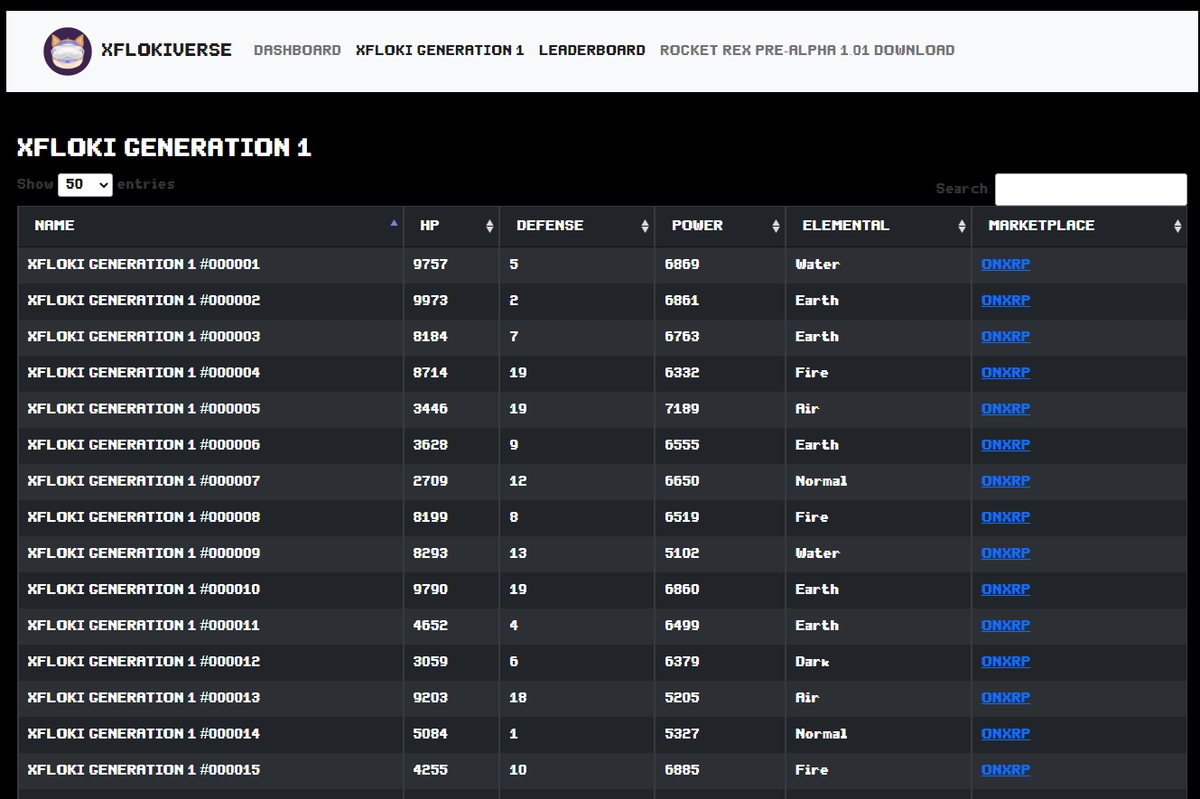Sort by the DEFENSE column header
The image size is (1200, 799).
(577, 226)
